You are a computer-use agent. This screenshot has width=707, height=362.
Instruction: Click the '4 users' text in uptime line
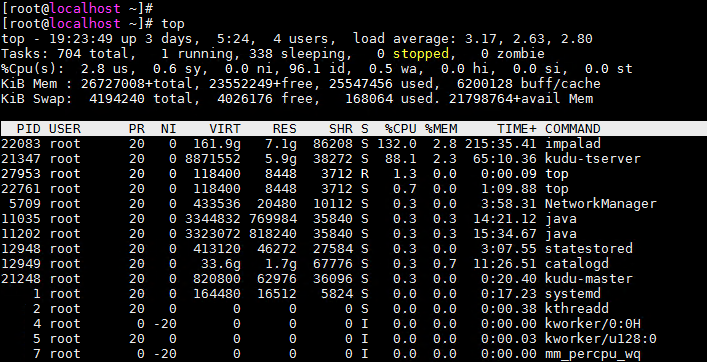click(301, 39)
